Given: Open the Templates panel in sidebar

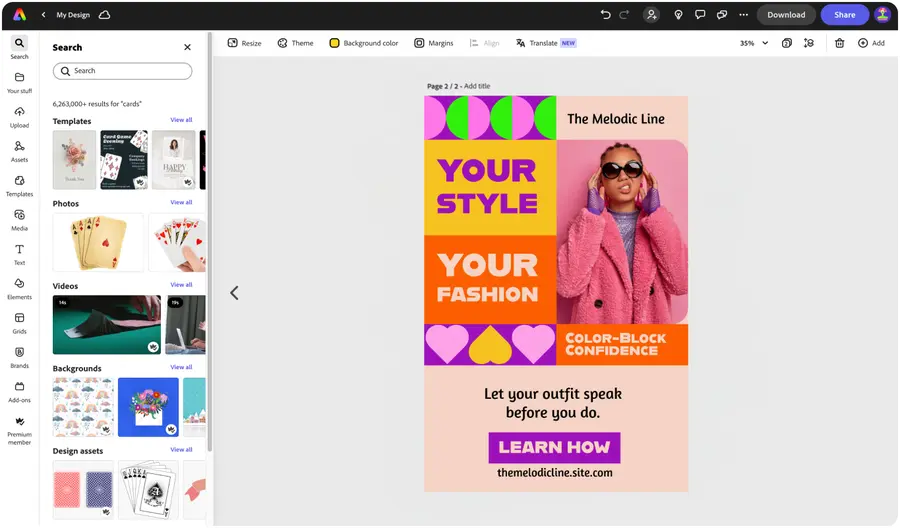Looking at the screenshot, I should 20,186.
